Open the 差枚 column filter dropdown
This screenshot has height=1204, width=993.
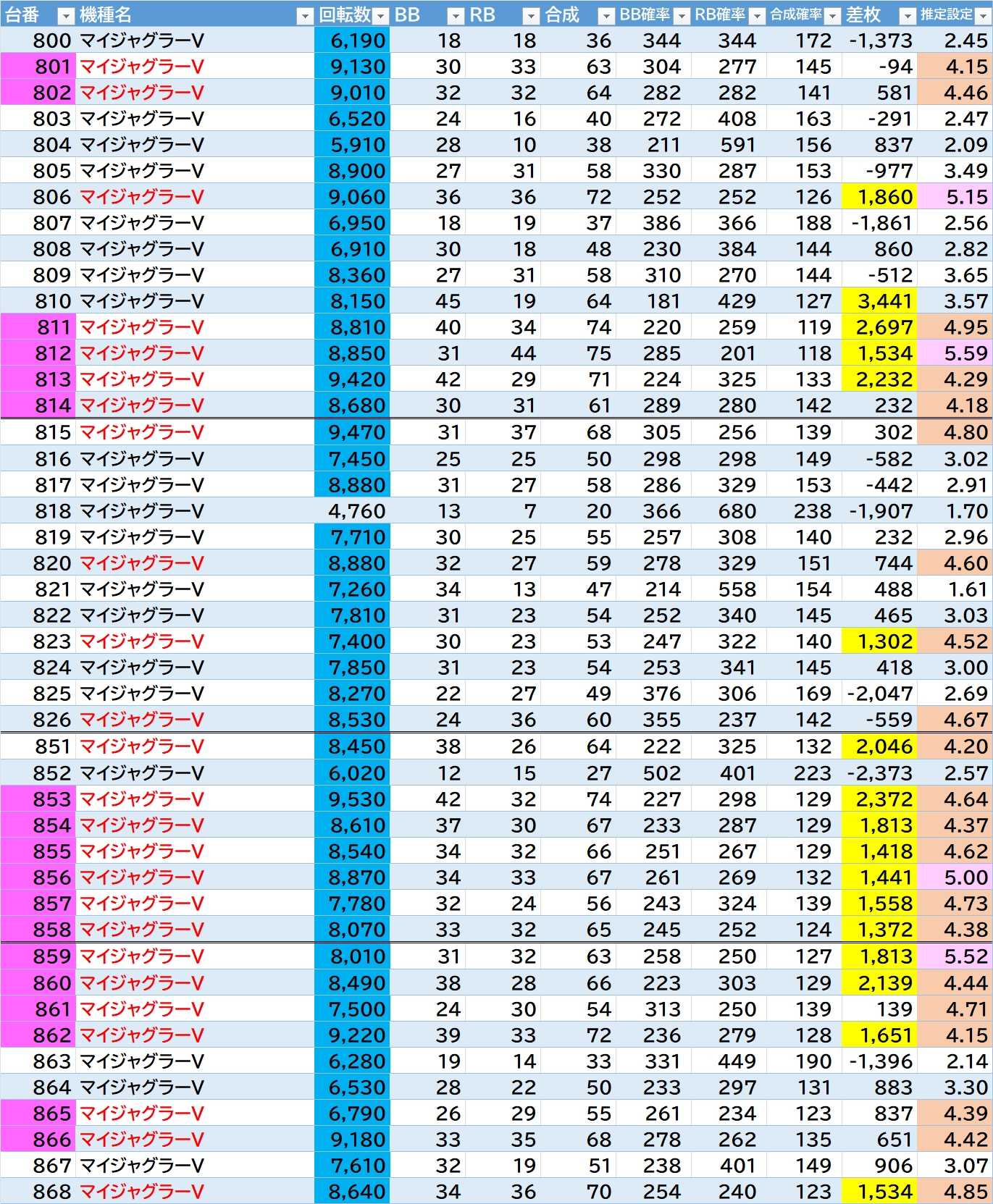[x=908, y=15]
